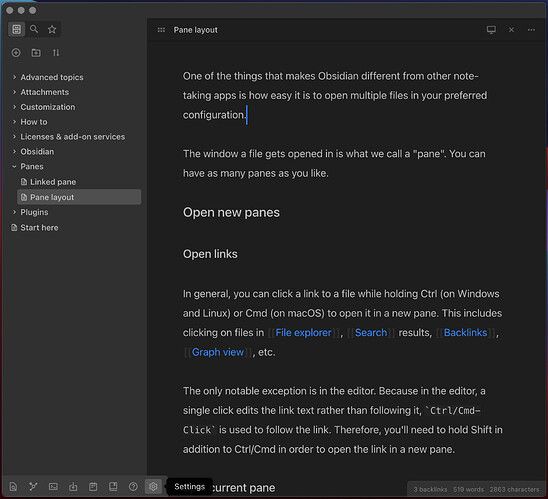Show 3 backlinks in status bar
The width and height of the screenshot is (548, 499).
[430, 489]
